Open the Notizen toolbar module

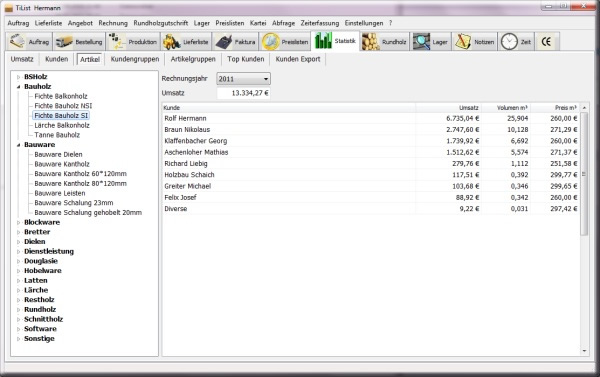(474, 42)
